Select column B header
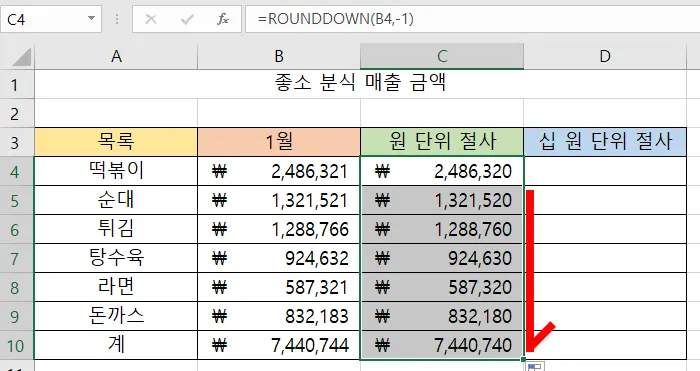 (279, 57)
